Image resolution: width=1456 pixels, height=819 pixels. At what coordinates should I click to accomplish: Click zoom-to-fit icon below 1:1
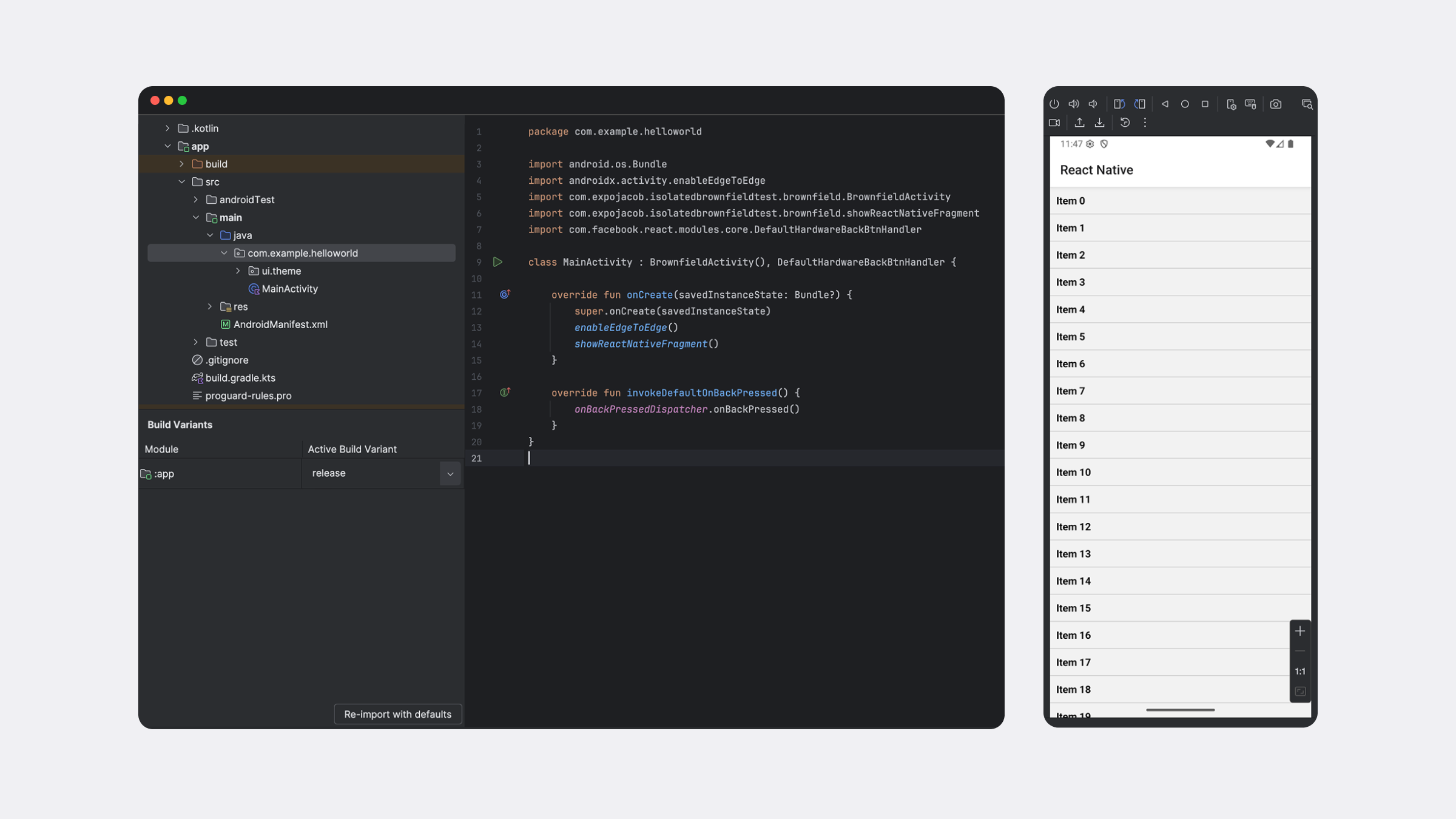[1300, 691]
